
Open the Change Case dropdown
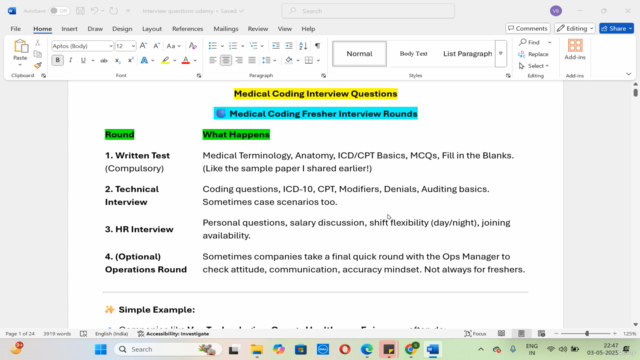click(173, 46)
